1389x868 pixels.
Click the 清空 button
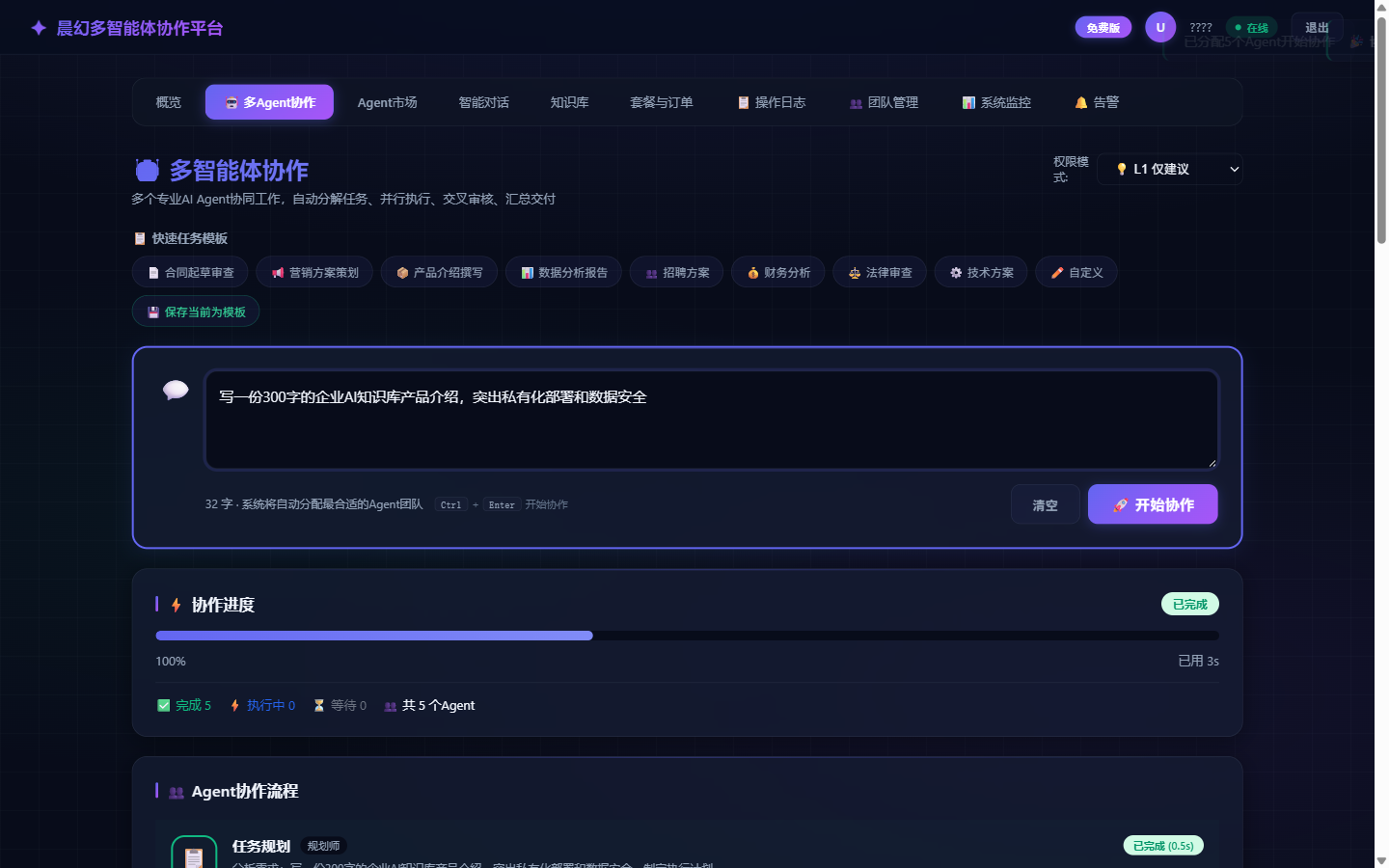pyautogui.click(x=1046, y=504)
